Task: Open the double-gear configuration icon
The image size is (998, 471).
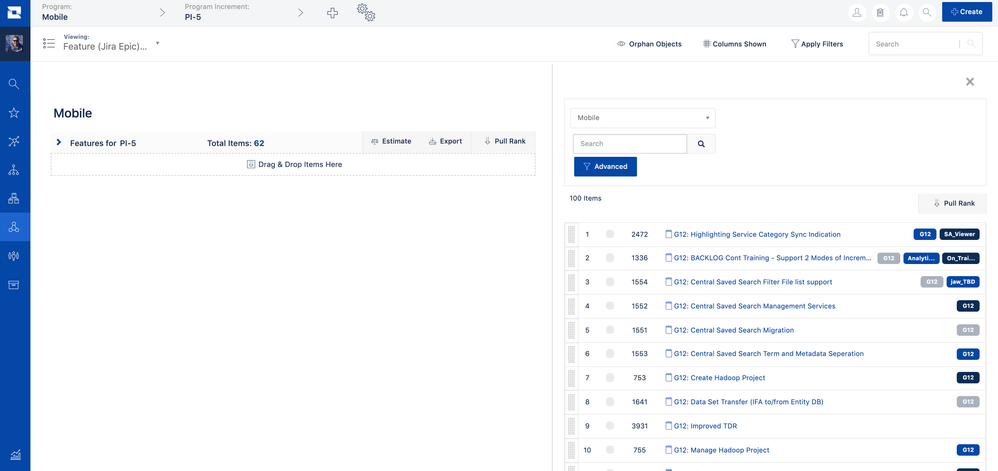Action: point(365,13)
